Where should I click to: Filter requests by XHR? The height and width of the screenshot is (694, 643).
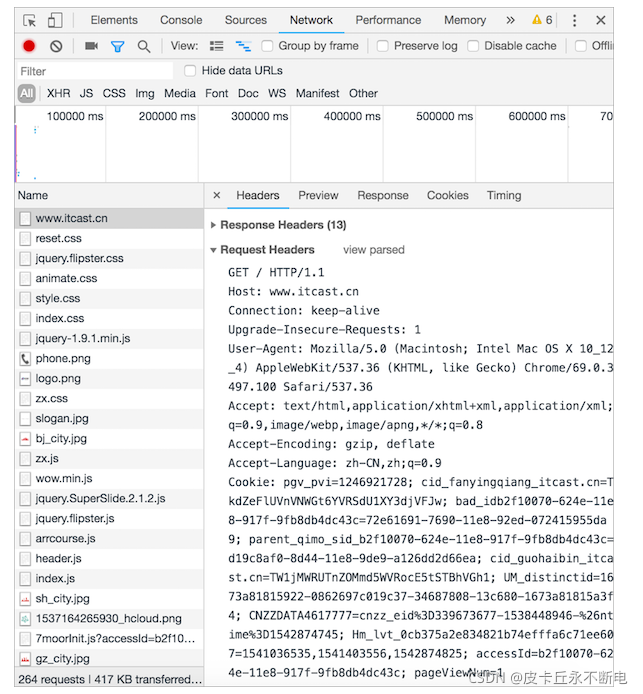(58, 93)
